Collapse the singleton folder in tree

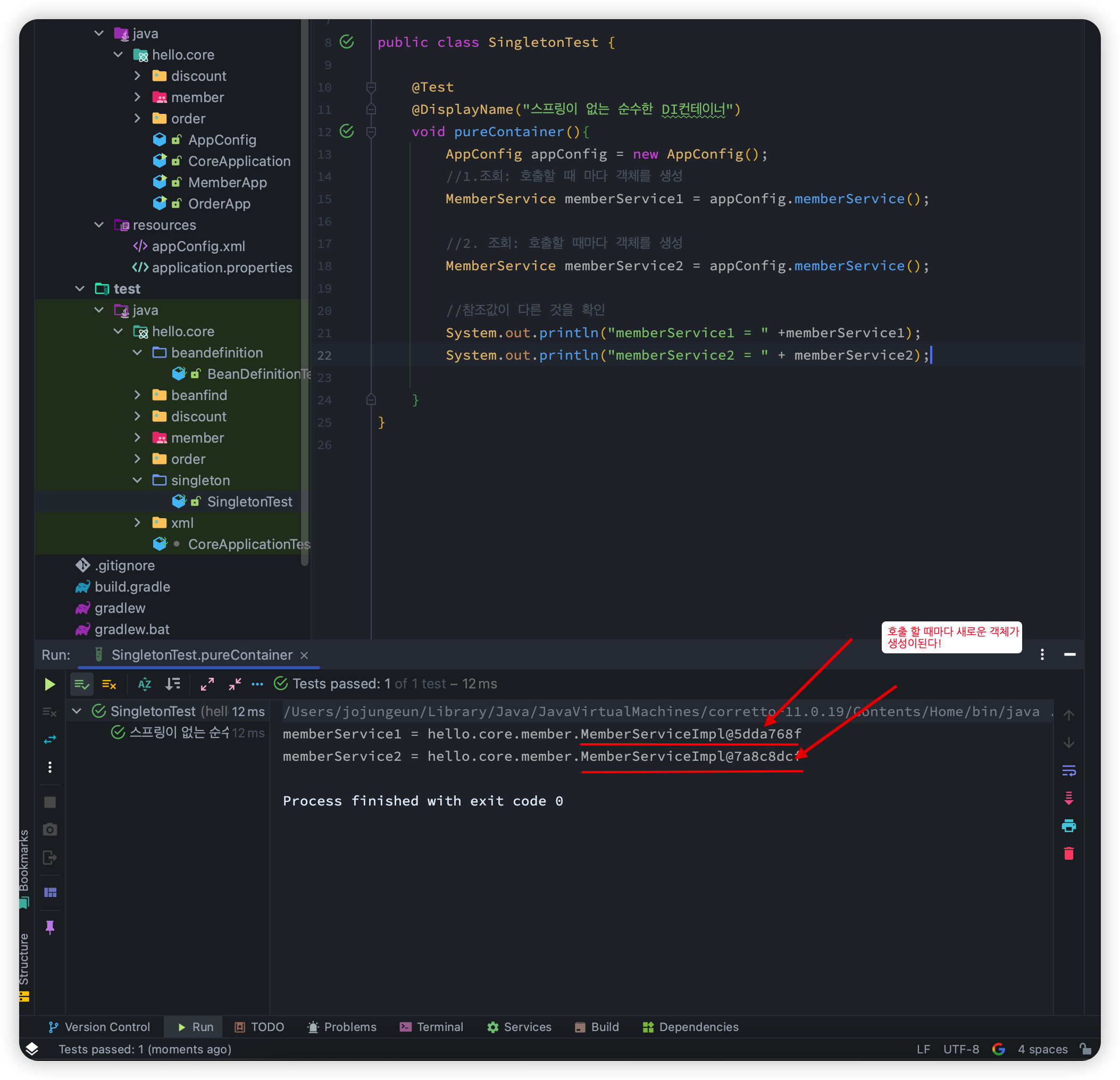point(137,480)
